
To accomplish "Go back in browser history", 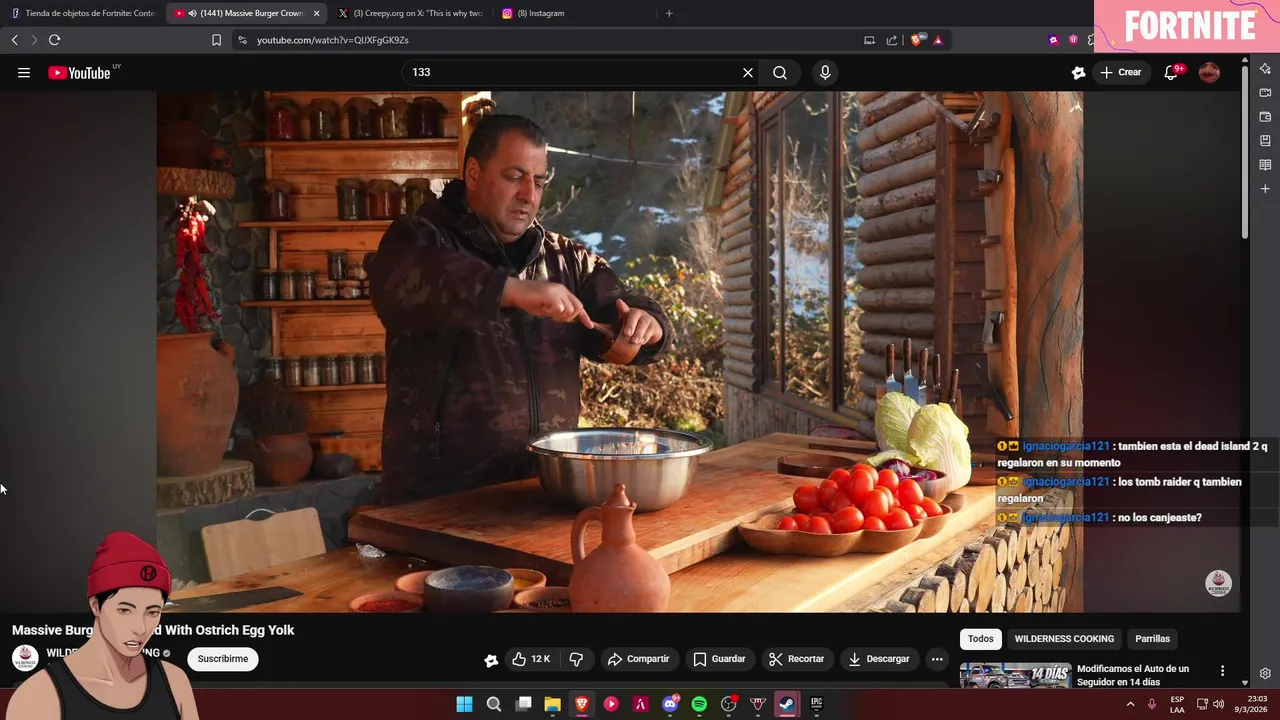I will pos(14,40).
